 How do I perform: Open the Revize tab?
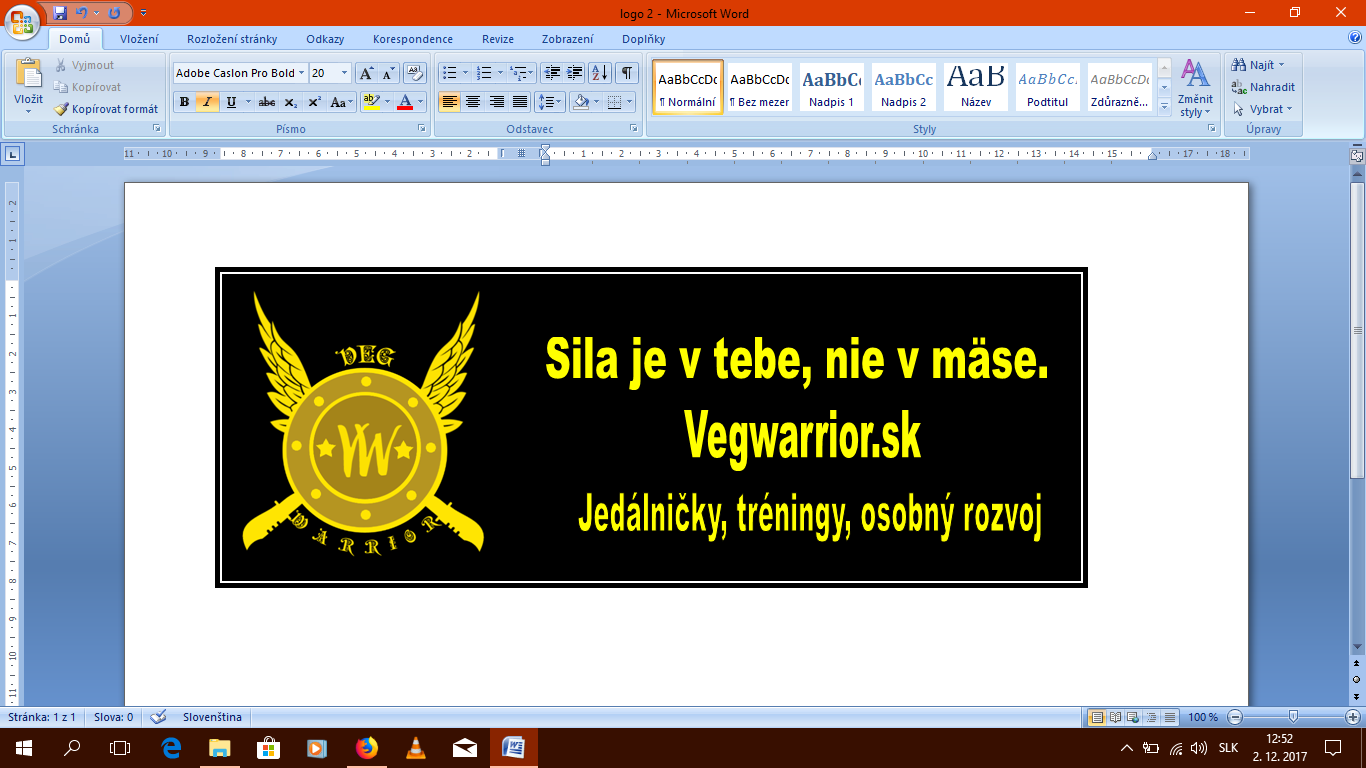coord(498,39)
